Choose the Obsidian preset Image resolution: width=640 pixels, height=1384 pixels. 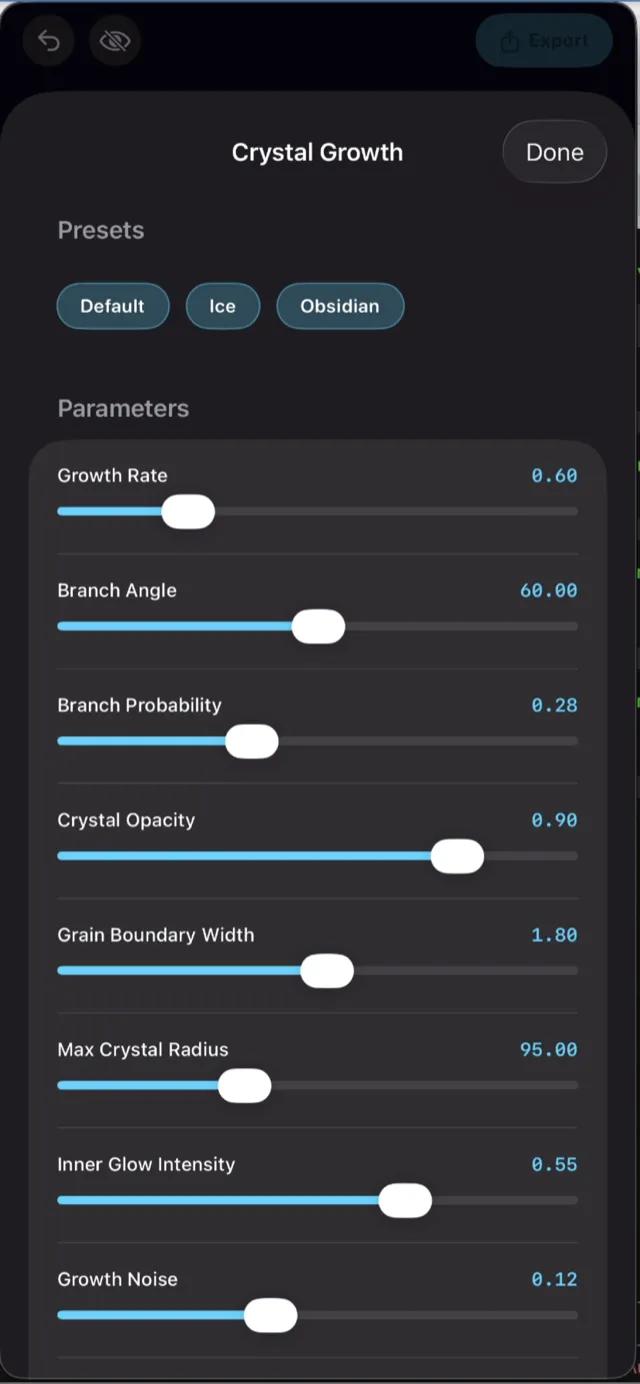pos(340,306)
